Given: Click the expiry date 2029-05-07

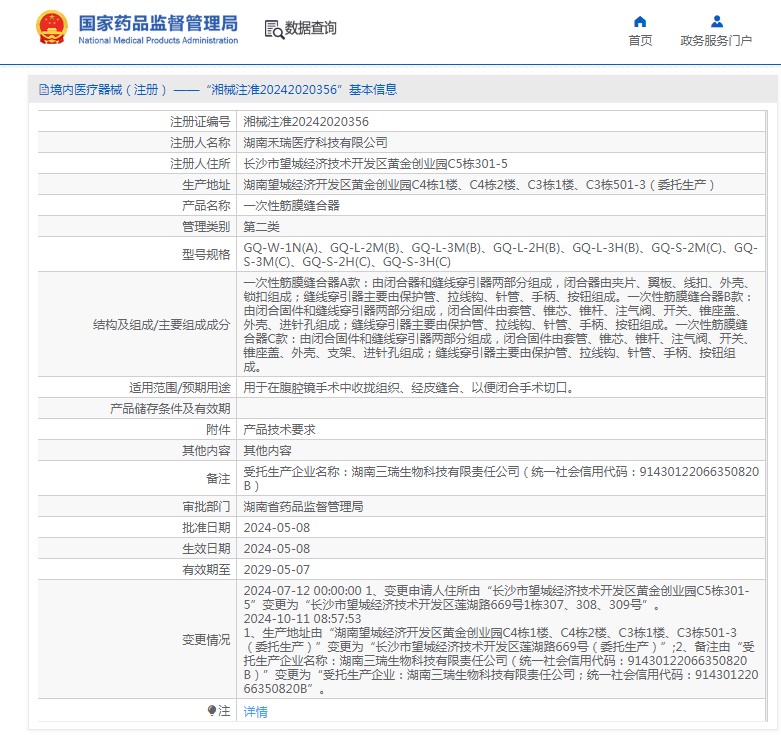Looking at the screenshot, I should [276, 569].
